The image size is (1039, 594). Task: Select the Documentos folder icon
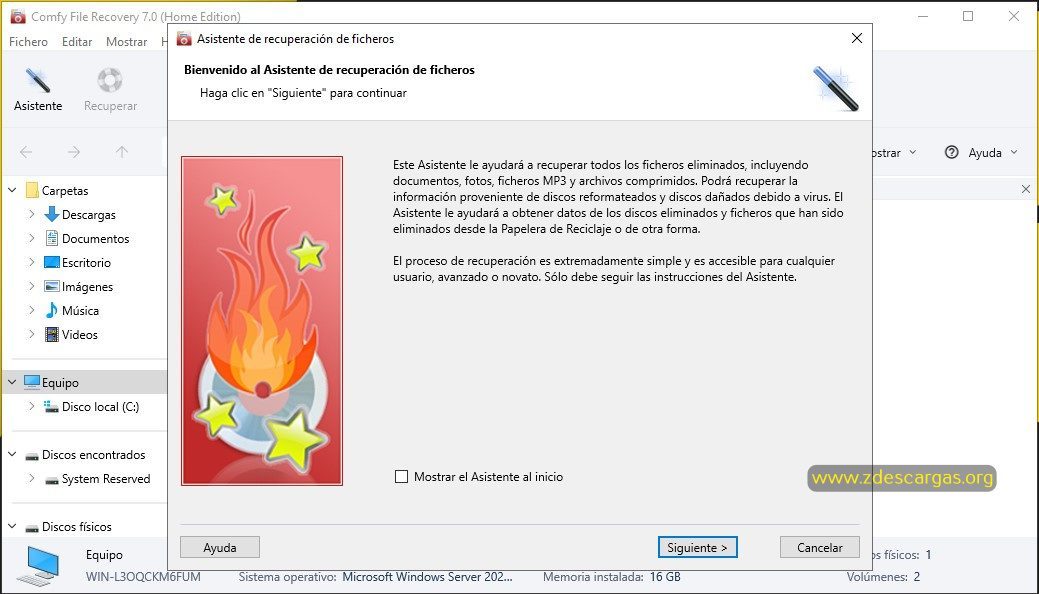(x=52, y=238)
